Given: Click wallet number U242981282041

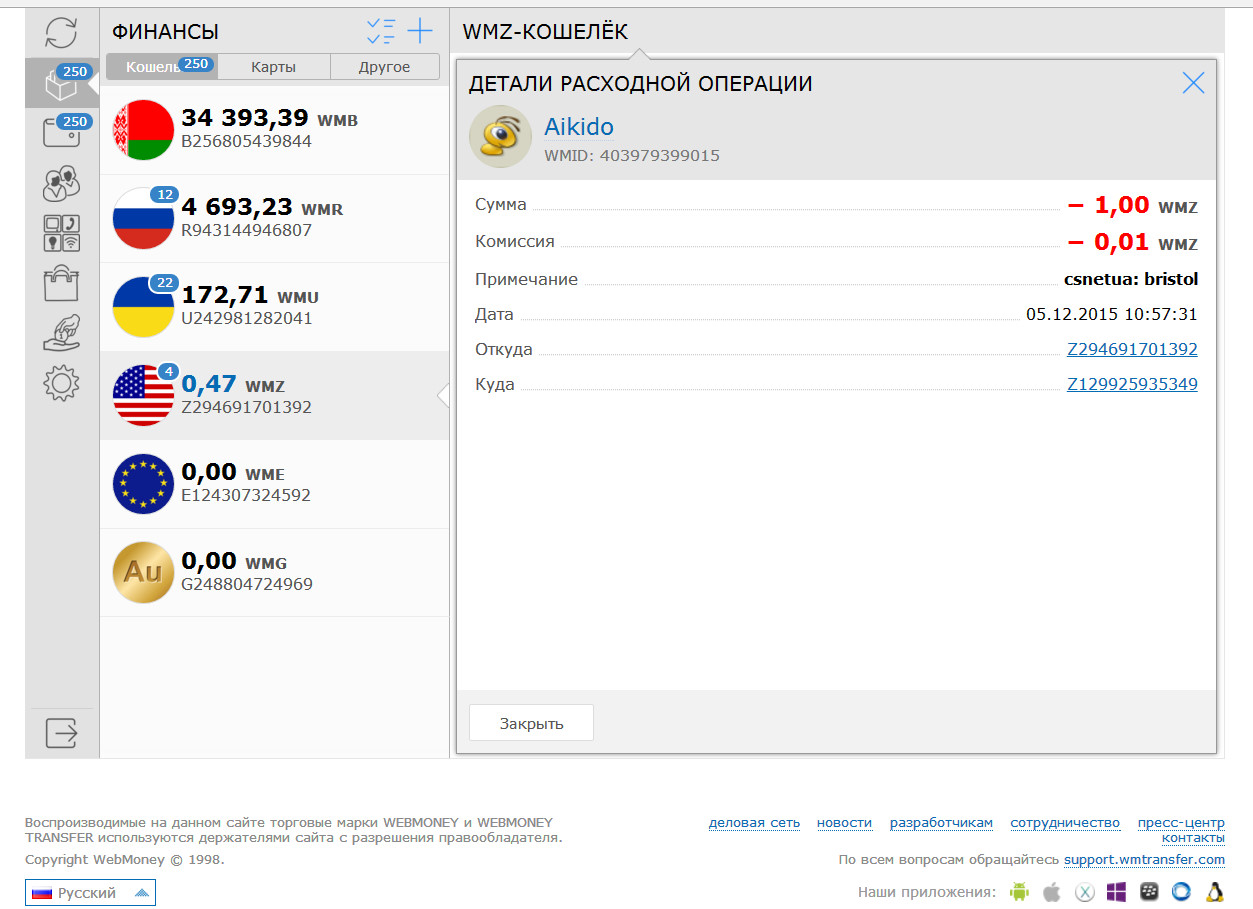Looking at the screenshot, I should pyautogui.click(x=246, y=318).
